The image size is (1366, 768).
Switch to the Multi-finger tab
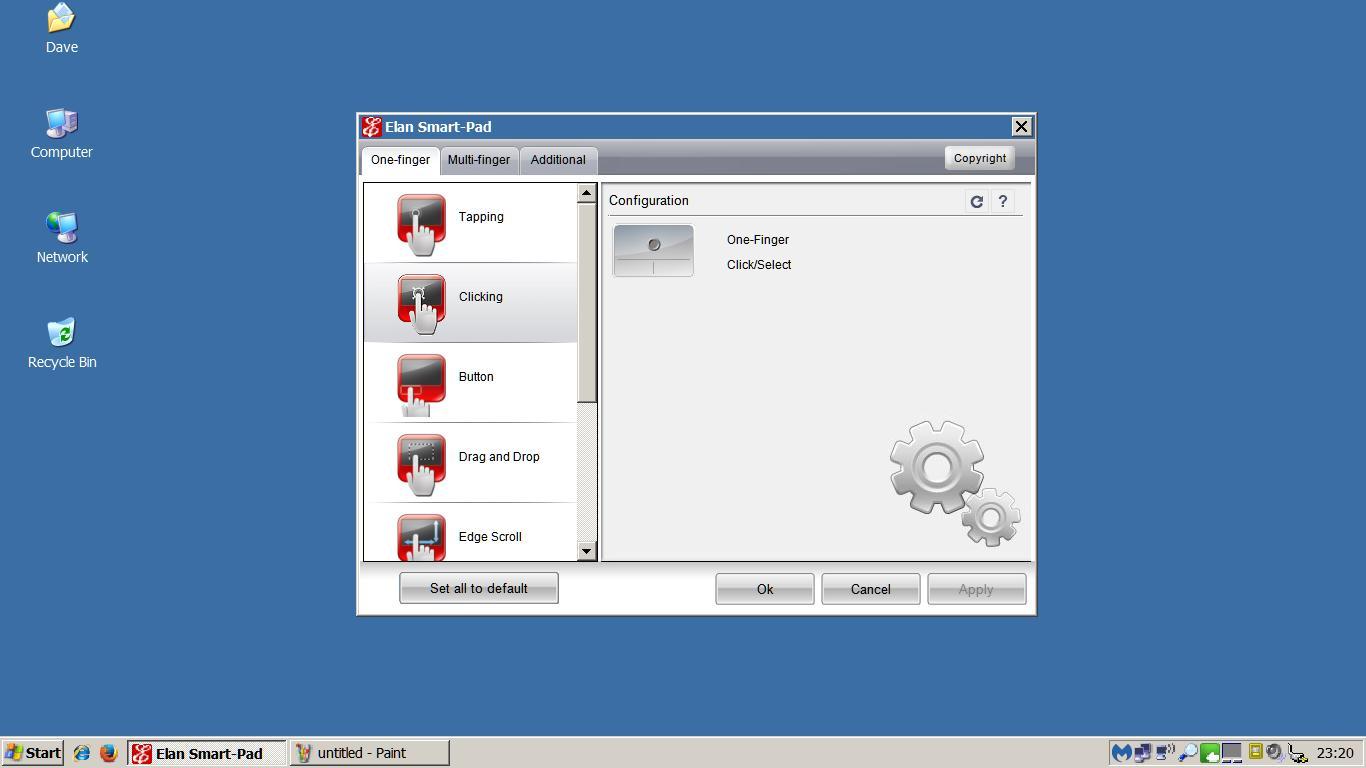click(x=479, y=160)
